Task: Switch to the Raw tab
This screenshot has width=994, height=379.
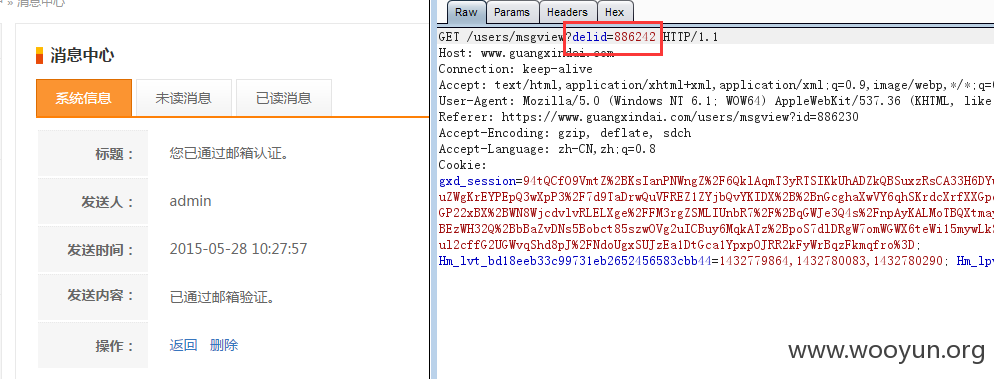Action: [466, 12]
